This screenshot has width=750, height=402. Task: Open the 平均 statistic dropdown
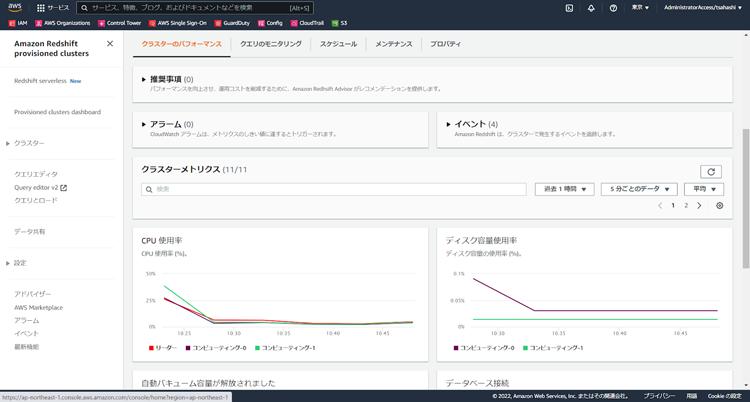(x=704, y=189)
